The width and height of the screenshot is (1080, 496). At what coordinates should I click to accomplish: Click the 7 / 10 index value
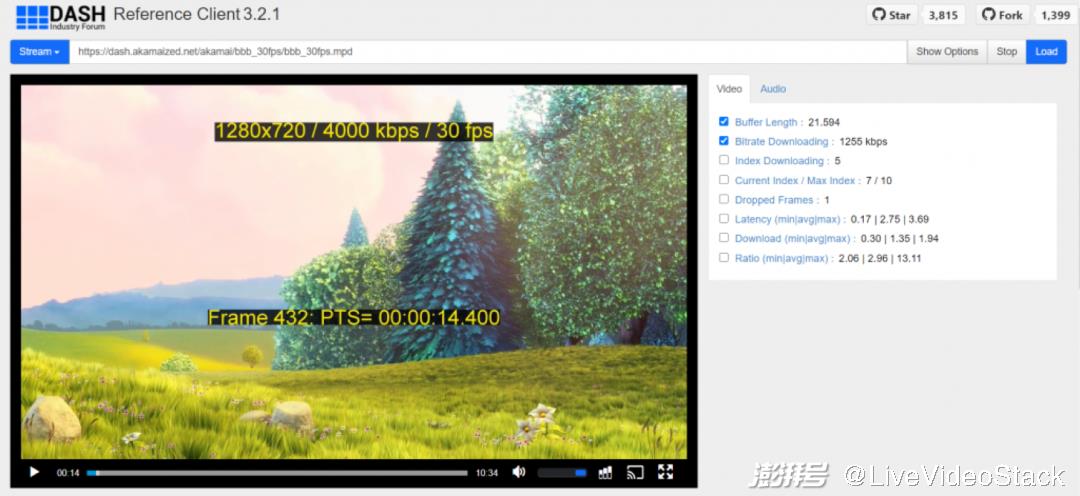click(877, 180)
